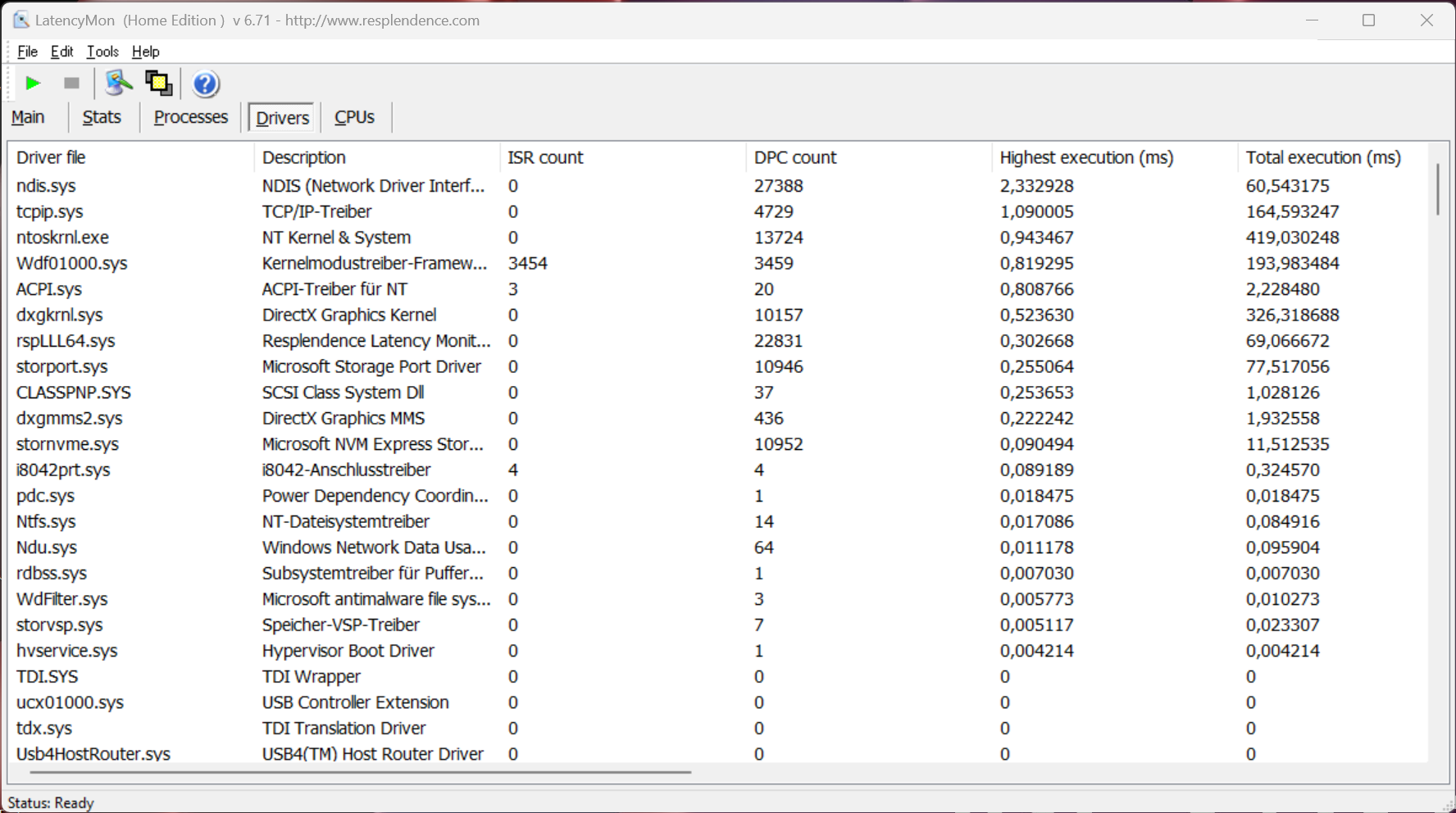The width and height of the screenshot is (1456, 813).
Task: Select the ntoskrnl.exe row
Action: 718,238
